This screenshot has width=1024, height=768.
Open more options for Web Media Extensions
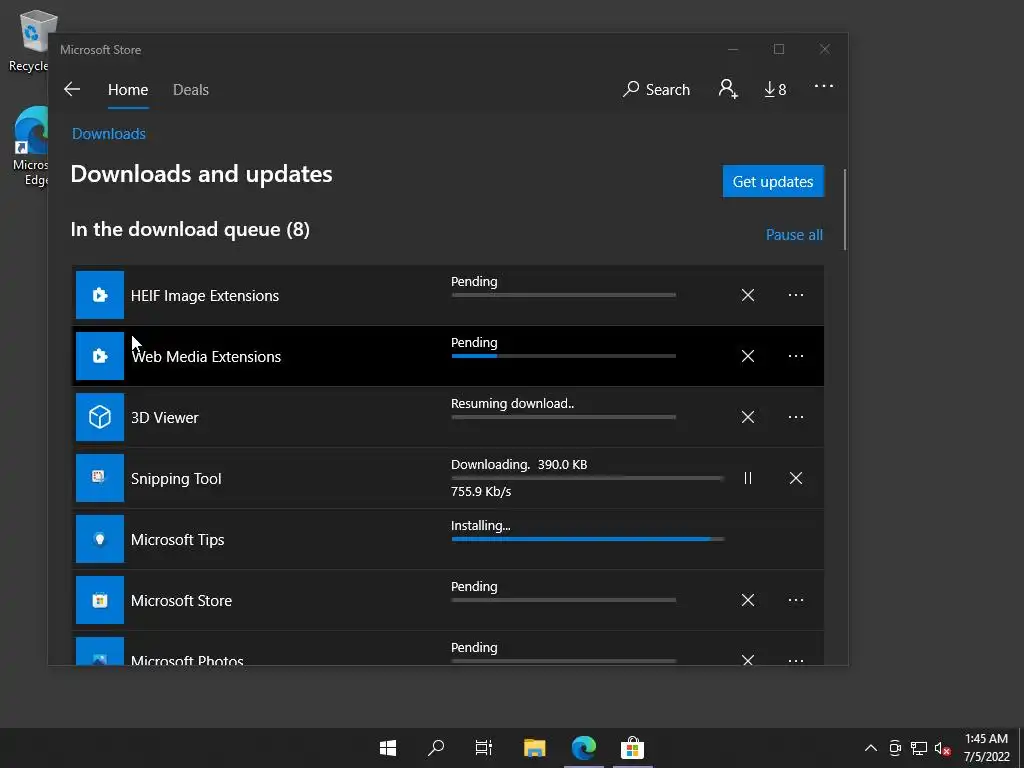pyautogui.click(x=795, y=356)
